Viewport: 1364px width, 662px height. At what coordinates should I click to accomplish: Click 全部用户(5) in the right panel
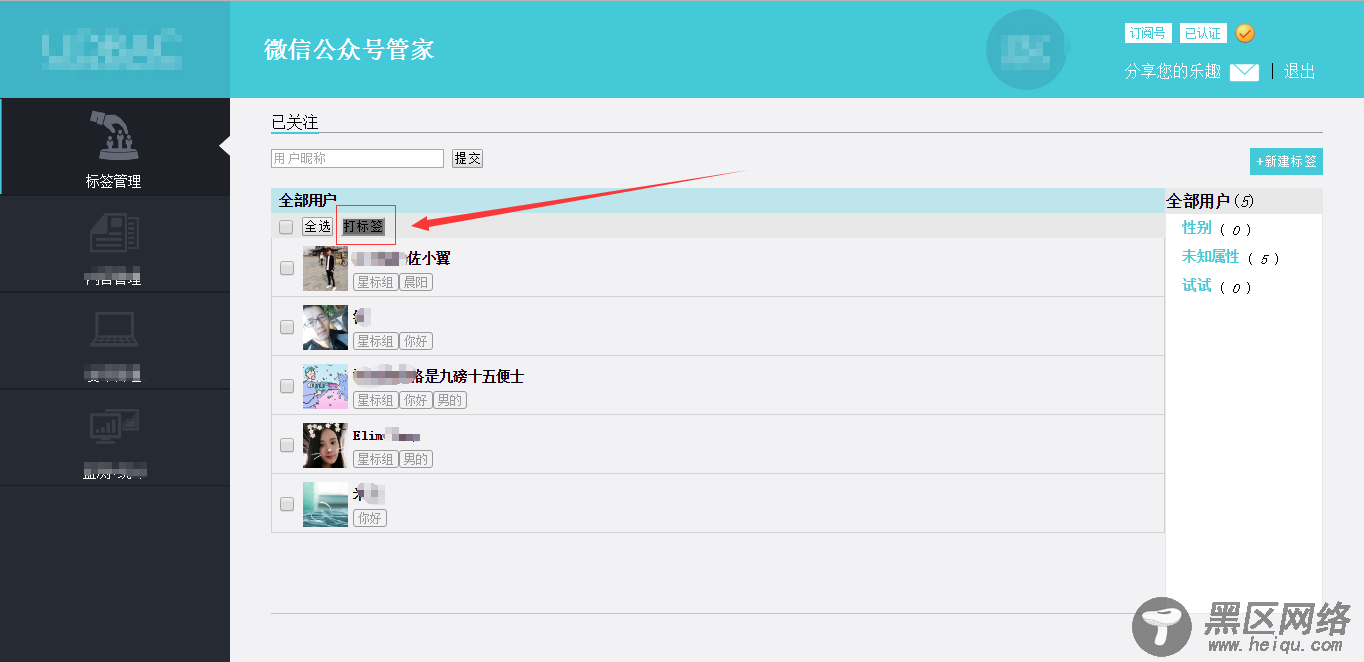pyautogui.click(x=1210, y=201)
